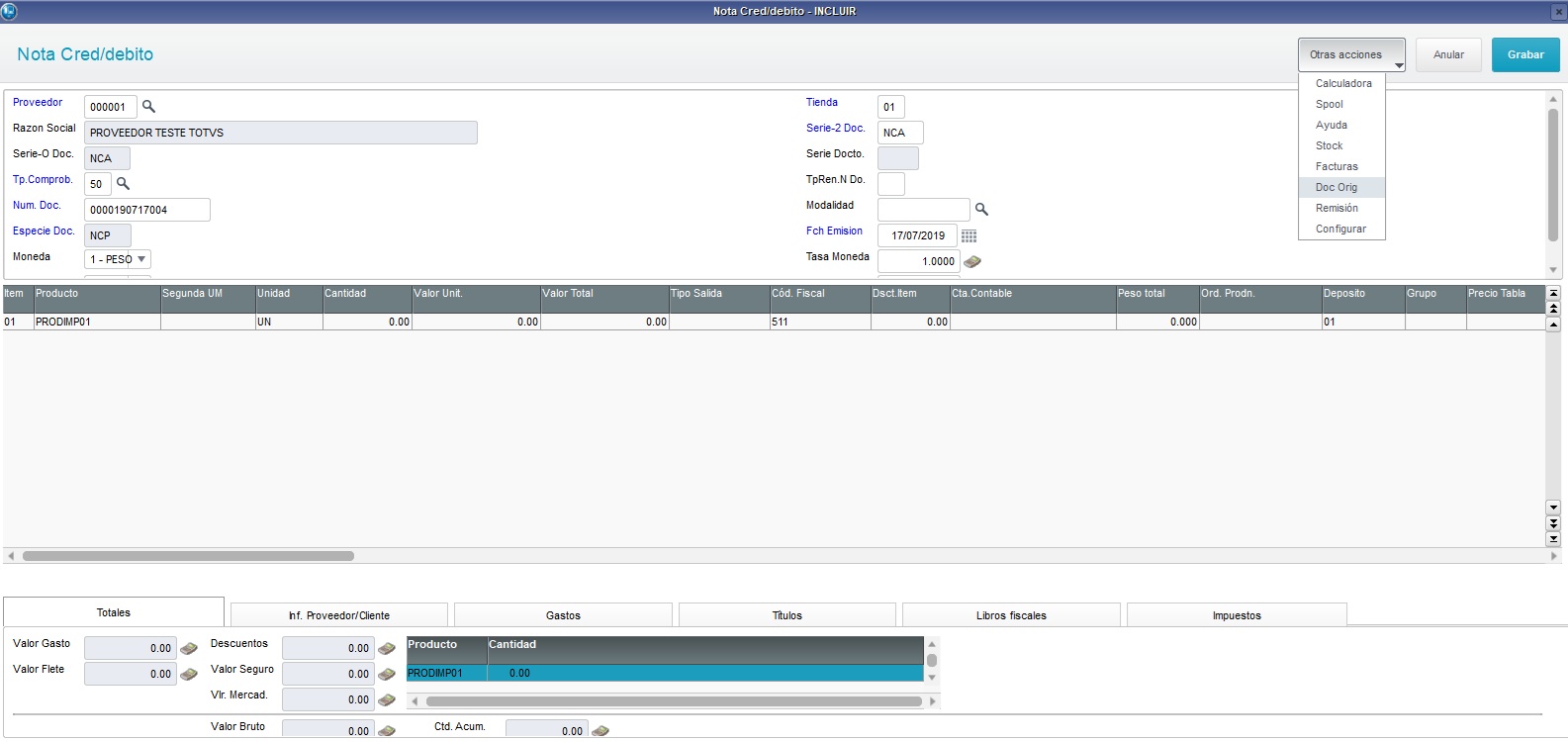The width and height of the screenshot is (1568, 742).
Task: Click the UN Unidad cell
Action: click(289, 322)
